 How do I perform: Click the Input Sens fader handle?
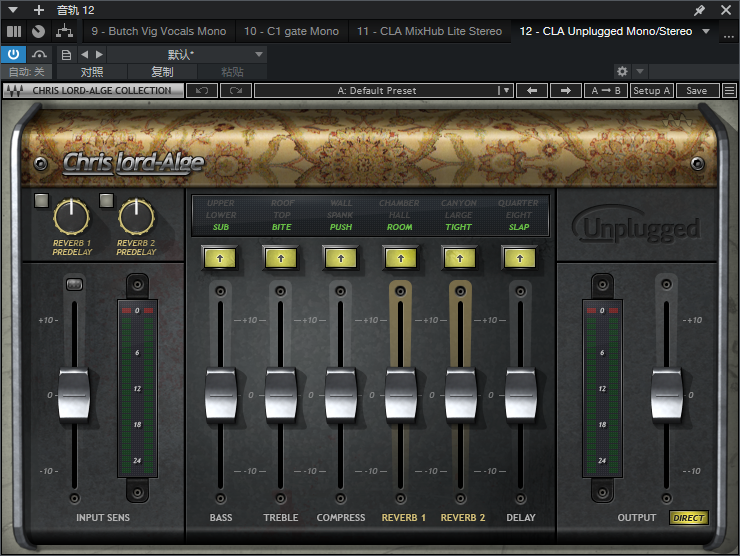[x=74, y=395]
